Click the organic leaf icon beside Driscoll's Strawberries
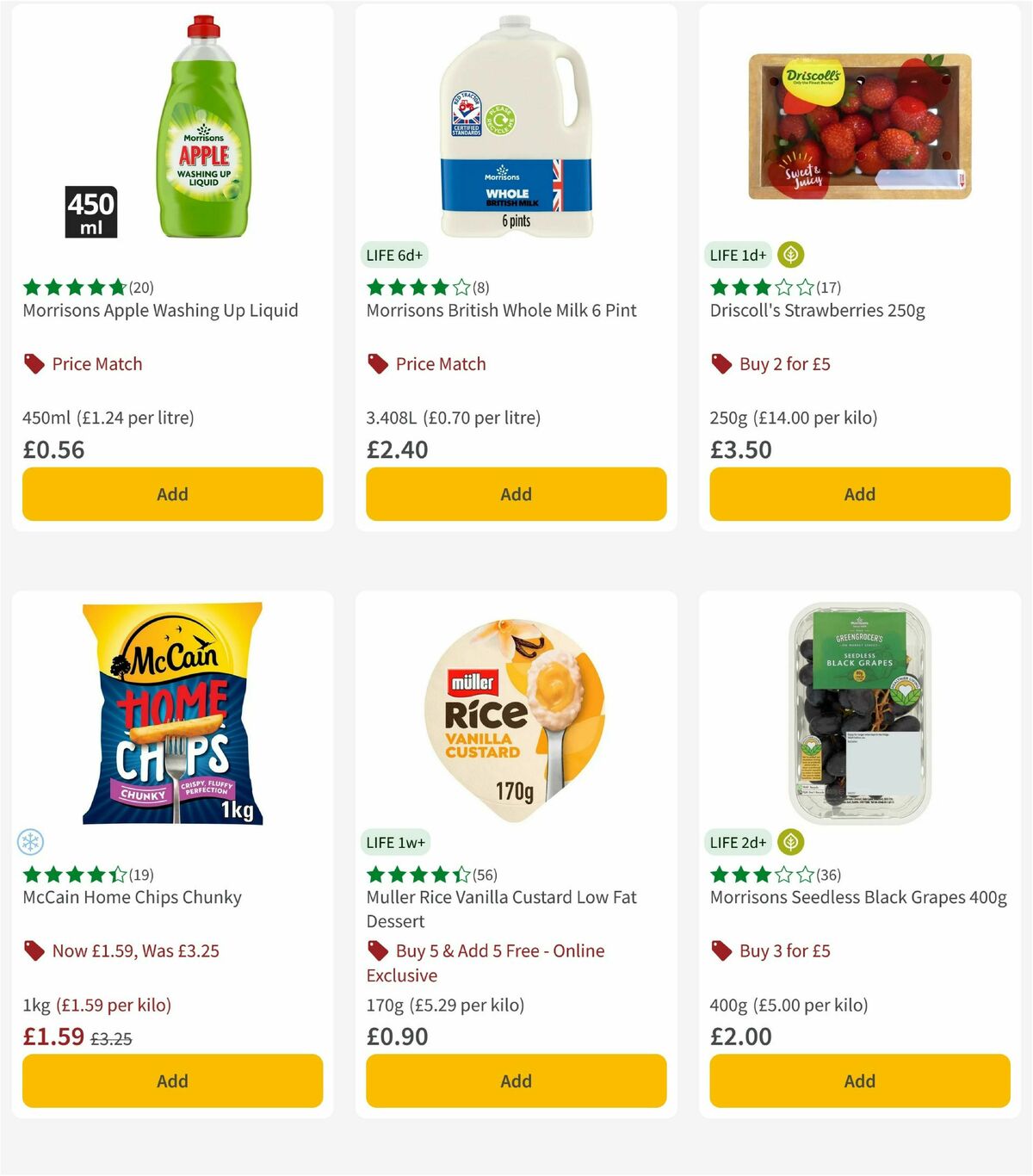The image size is (1033, 1176). pyautogui.click(x=789, y=255)
